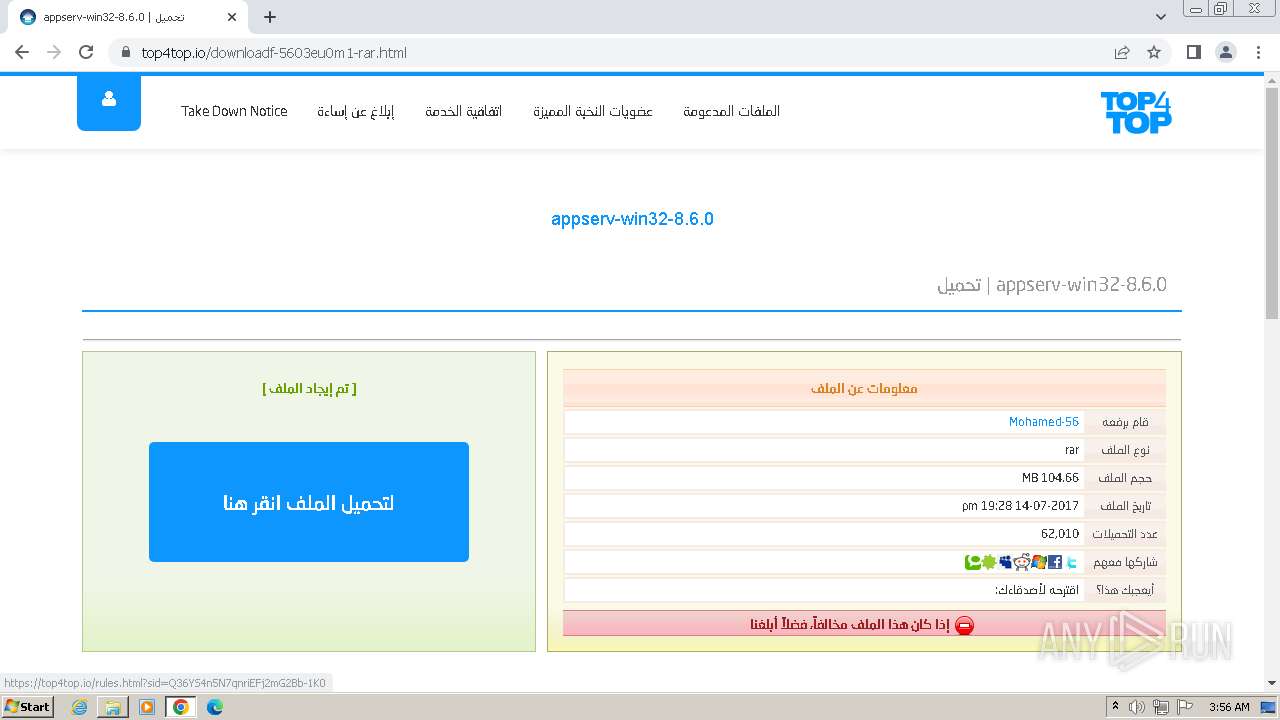Close the appserv-win32-8.6.0 tab
This screenshot has height=720, width=1280.
click(x=232, y=17)
